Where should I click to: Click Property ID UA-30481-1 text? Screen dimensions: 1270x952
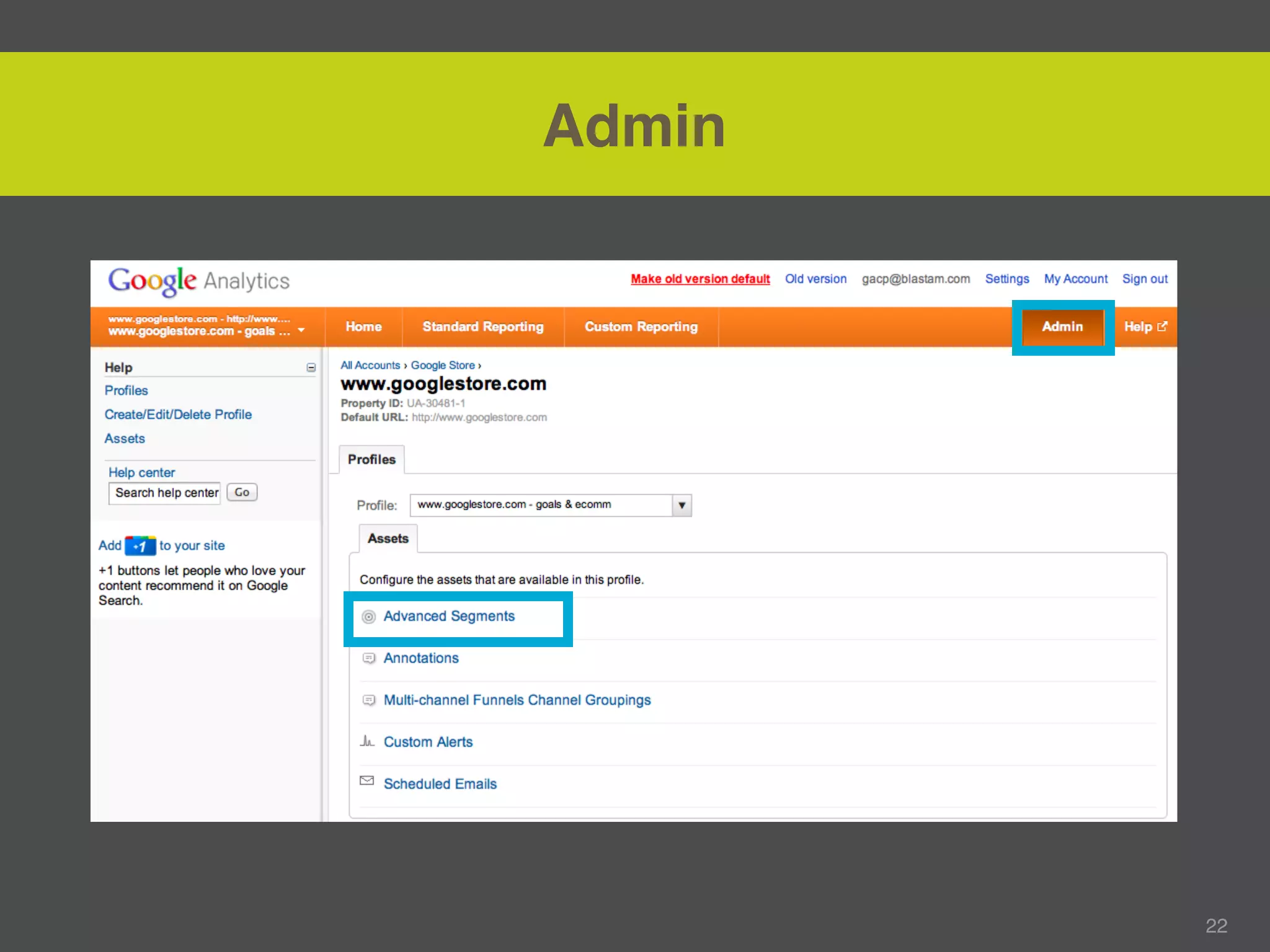(x=403, y=403)
